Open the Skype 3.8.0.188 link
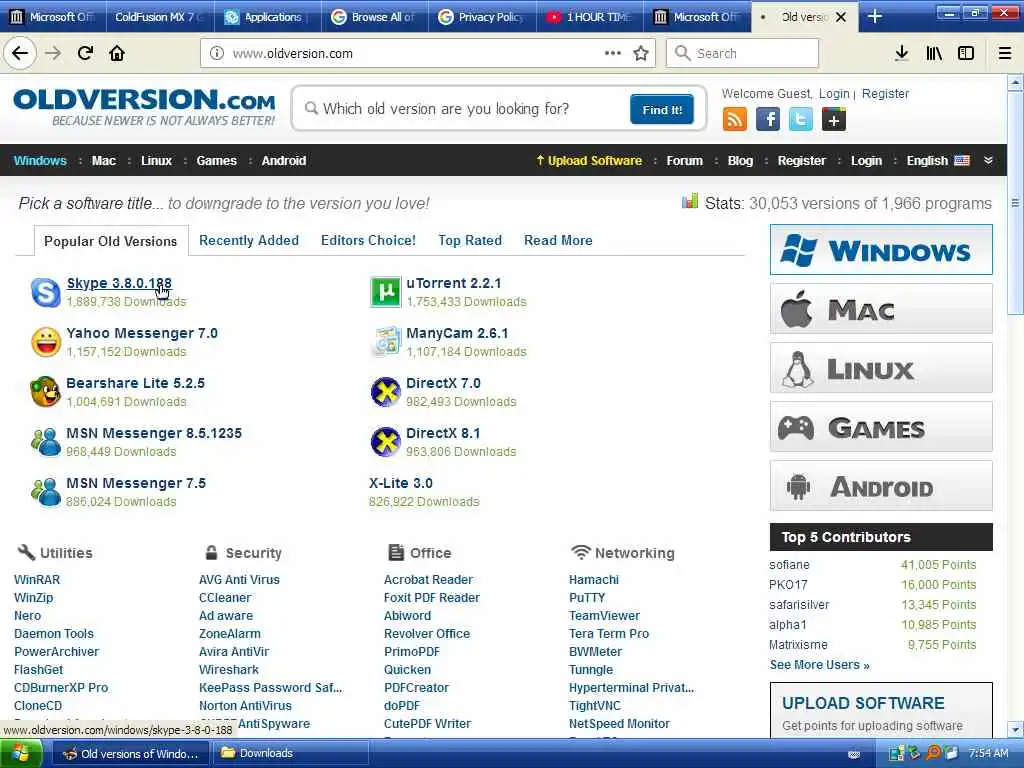Screen dimensions: 1024x768 (x=119, y=283)
